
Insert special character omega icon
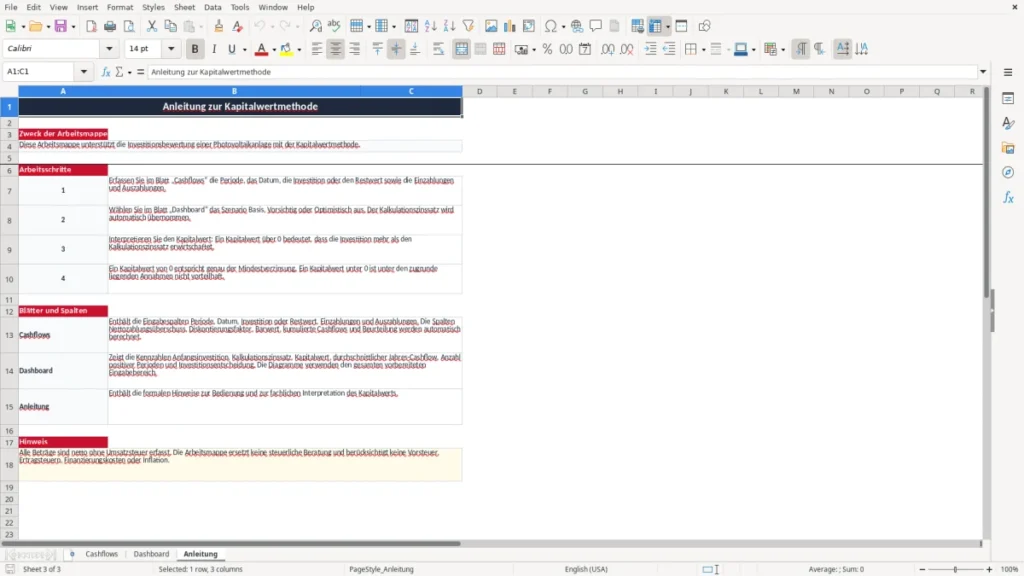point(551,26)
